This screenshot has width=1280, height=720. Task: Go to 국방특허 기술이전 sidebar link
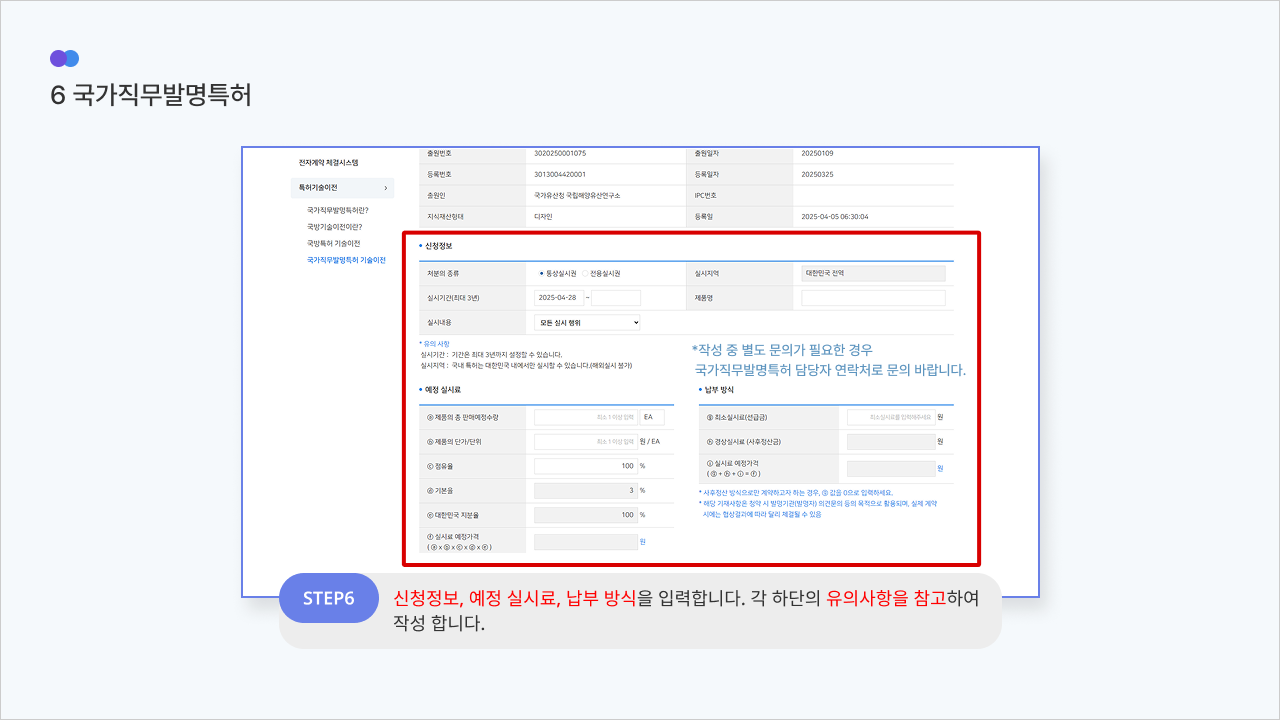(x=333, y=243)
